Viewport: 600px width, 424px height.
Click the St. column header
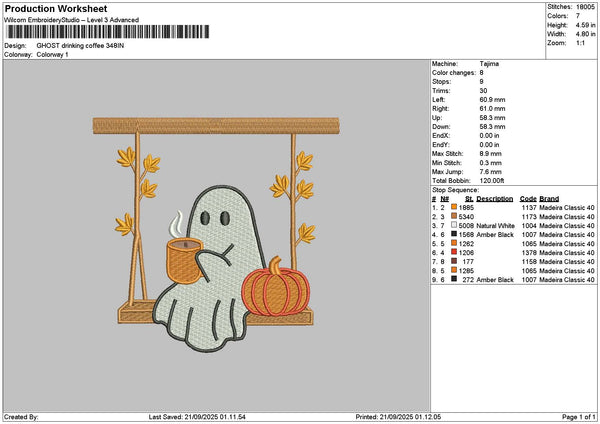(469, 198)
